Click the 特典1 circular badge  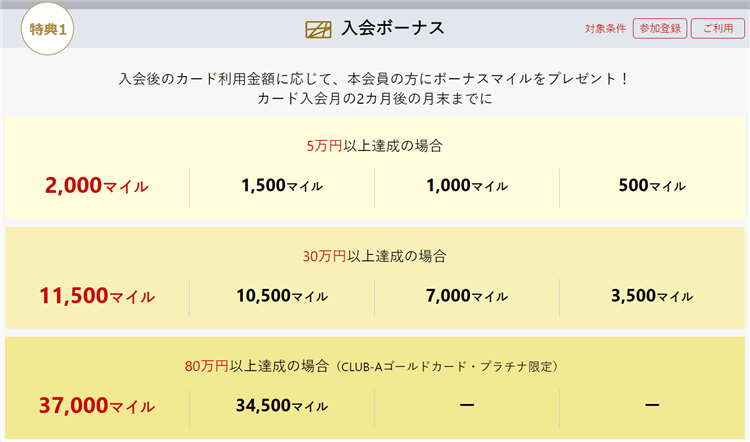point(44,28)
